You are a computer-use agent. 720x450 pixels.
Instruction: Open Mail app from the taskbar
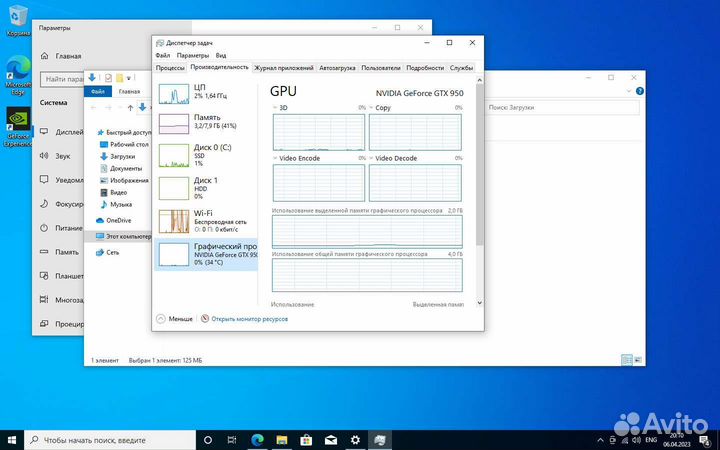tap(331, 440)
